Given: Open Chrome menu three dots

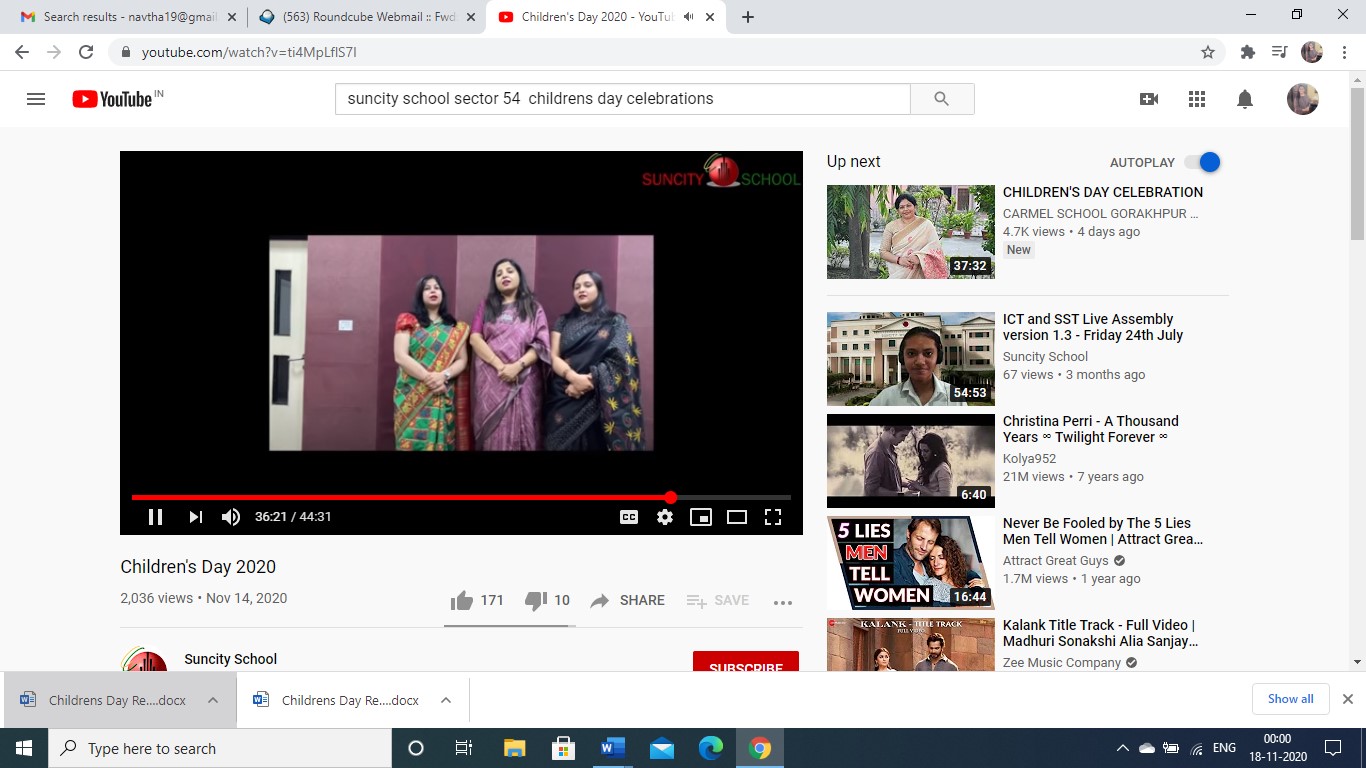Looking at the screenshot, I should [x=1344, y=52].
